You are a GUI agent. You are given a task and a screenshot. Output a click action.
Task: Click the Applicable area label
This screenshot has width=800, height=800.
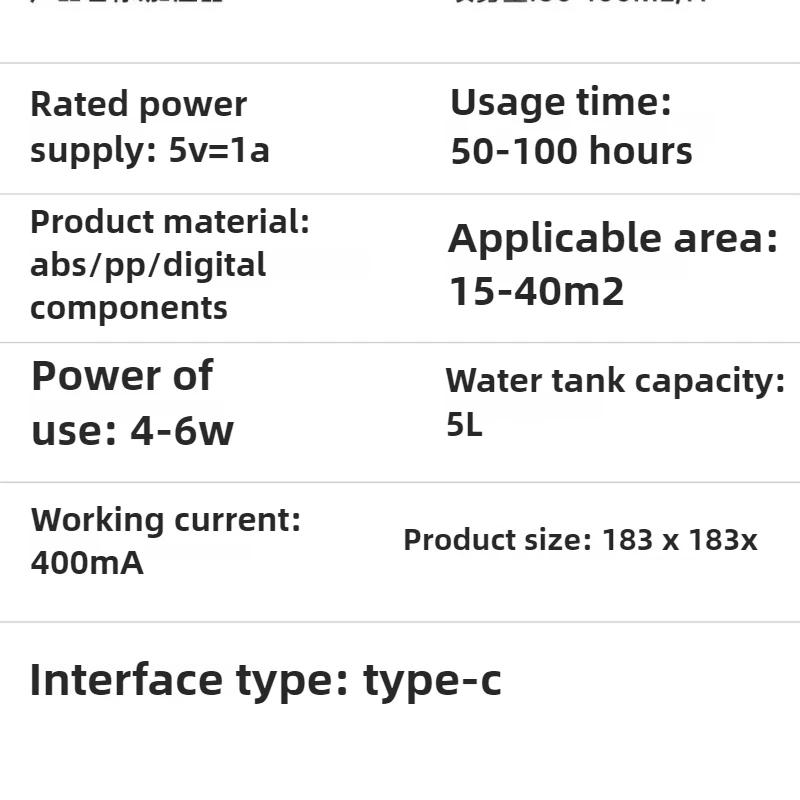coord(612,239)
